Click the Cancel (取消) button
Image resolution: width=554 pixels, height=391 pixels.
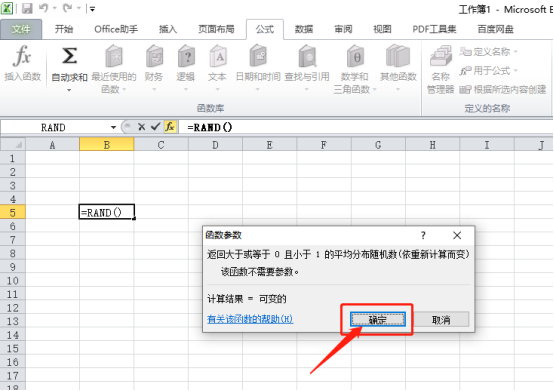click(x=441, y=320)
